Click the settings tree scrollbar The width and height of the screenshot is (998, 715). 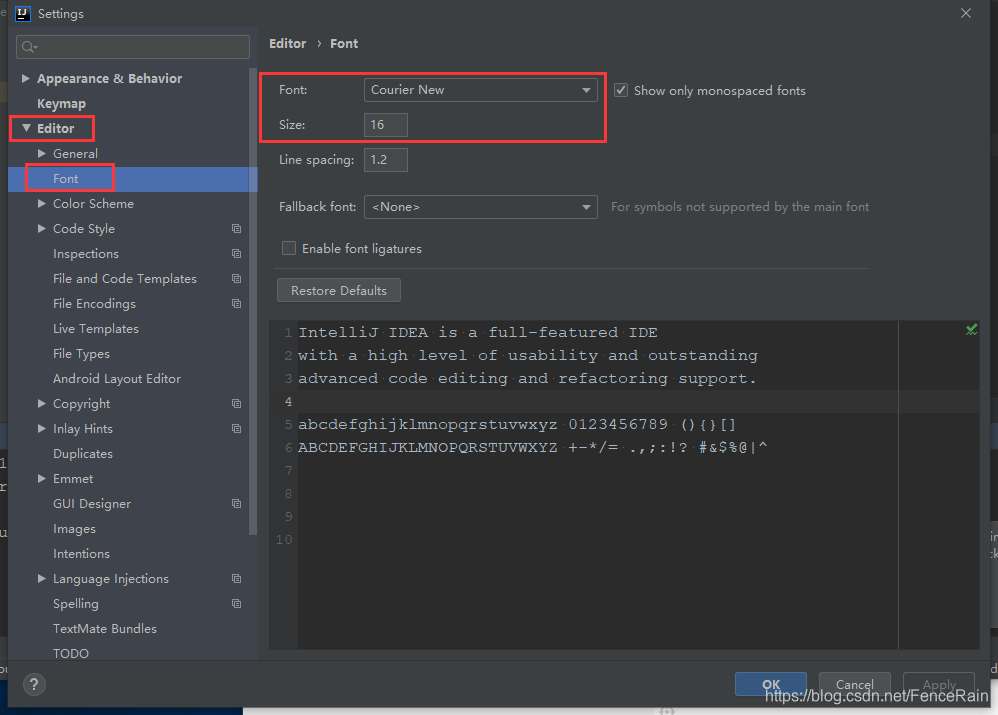(x=253, y=299)
